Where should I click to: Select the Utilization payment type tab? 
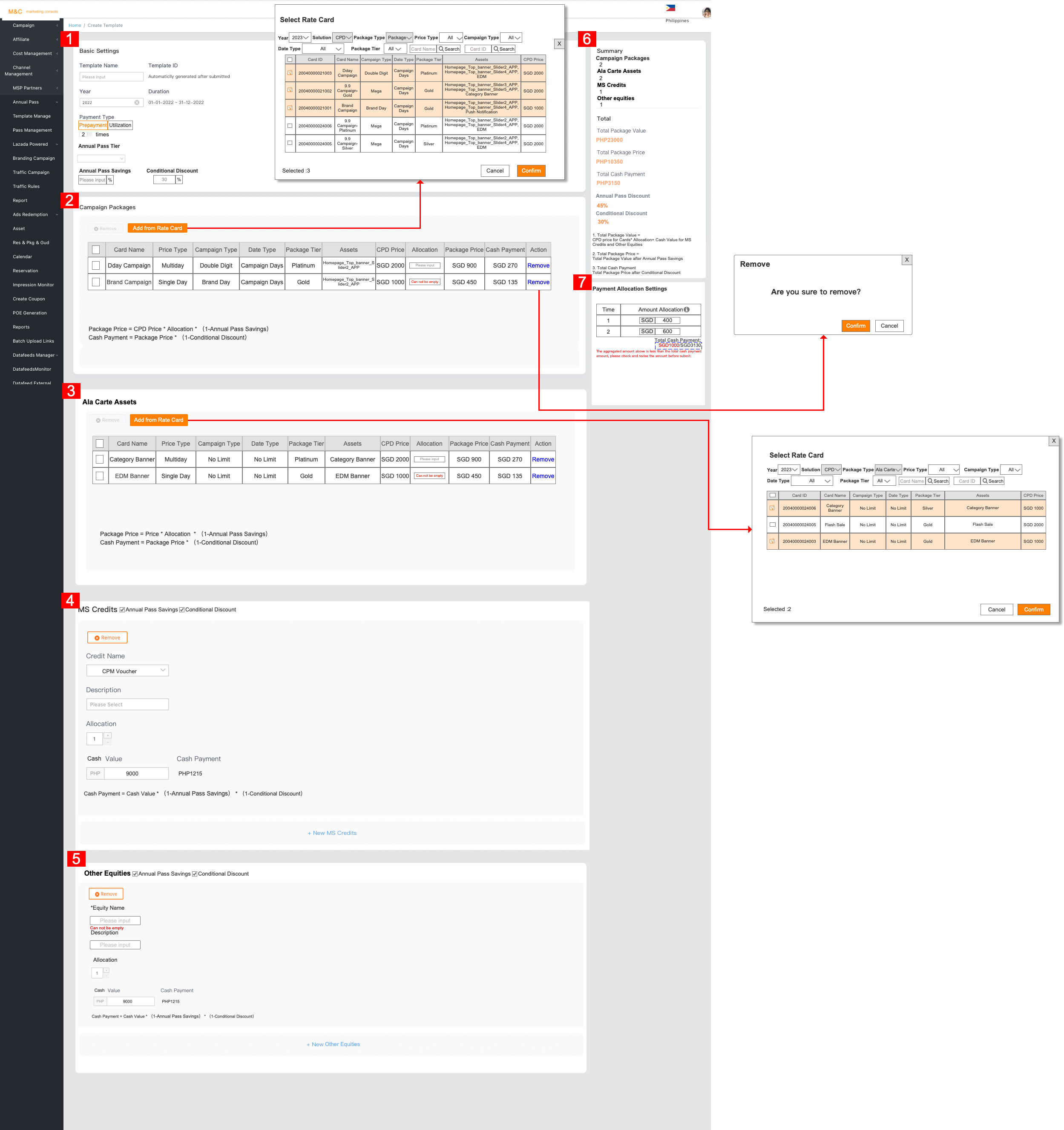pos(120,126)
